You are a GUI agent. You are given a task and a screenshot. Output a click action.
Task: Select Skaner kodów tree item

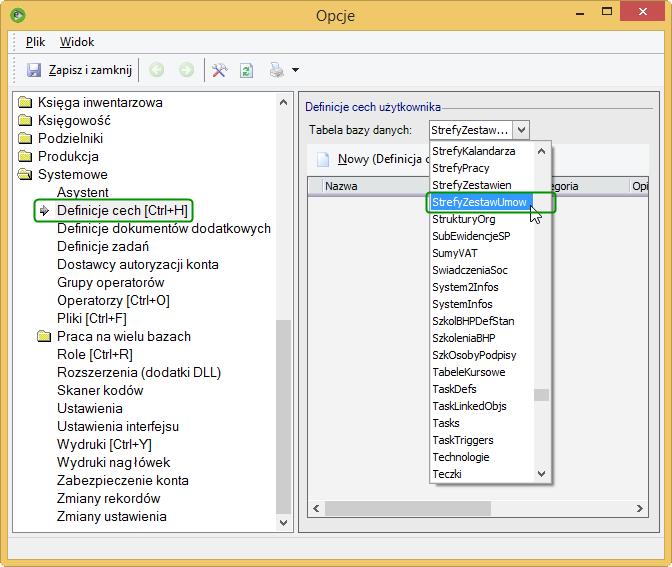(100, 390)
